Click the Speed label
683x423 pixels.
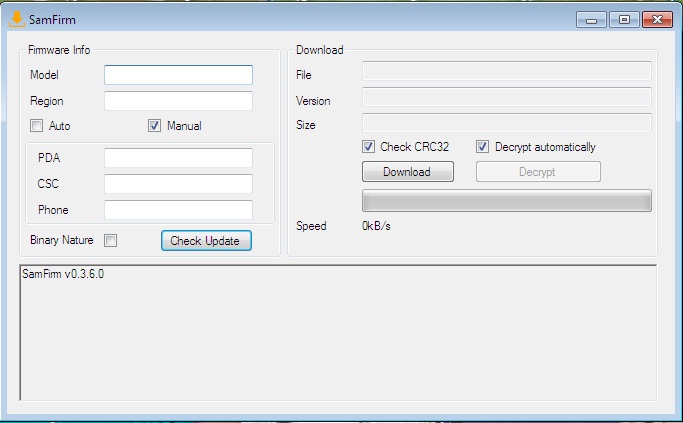tap(311, 226)
